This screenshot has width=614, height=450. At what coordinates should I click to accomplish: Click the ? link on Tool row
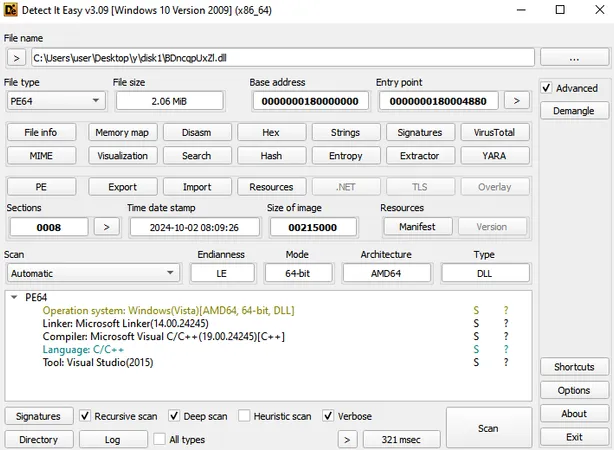click(506, 362)
